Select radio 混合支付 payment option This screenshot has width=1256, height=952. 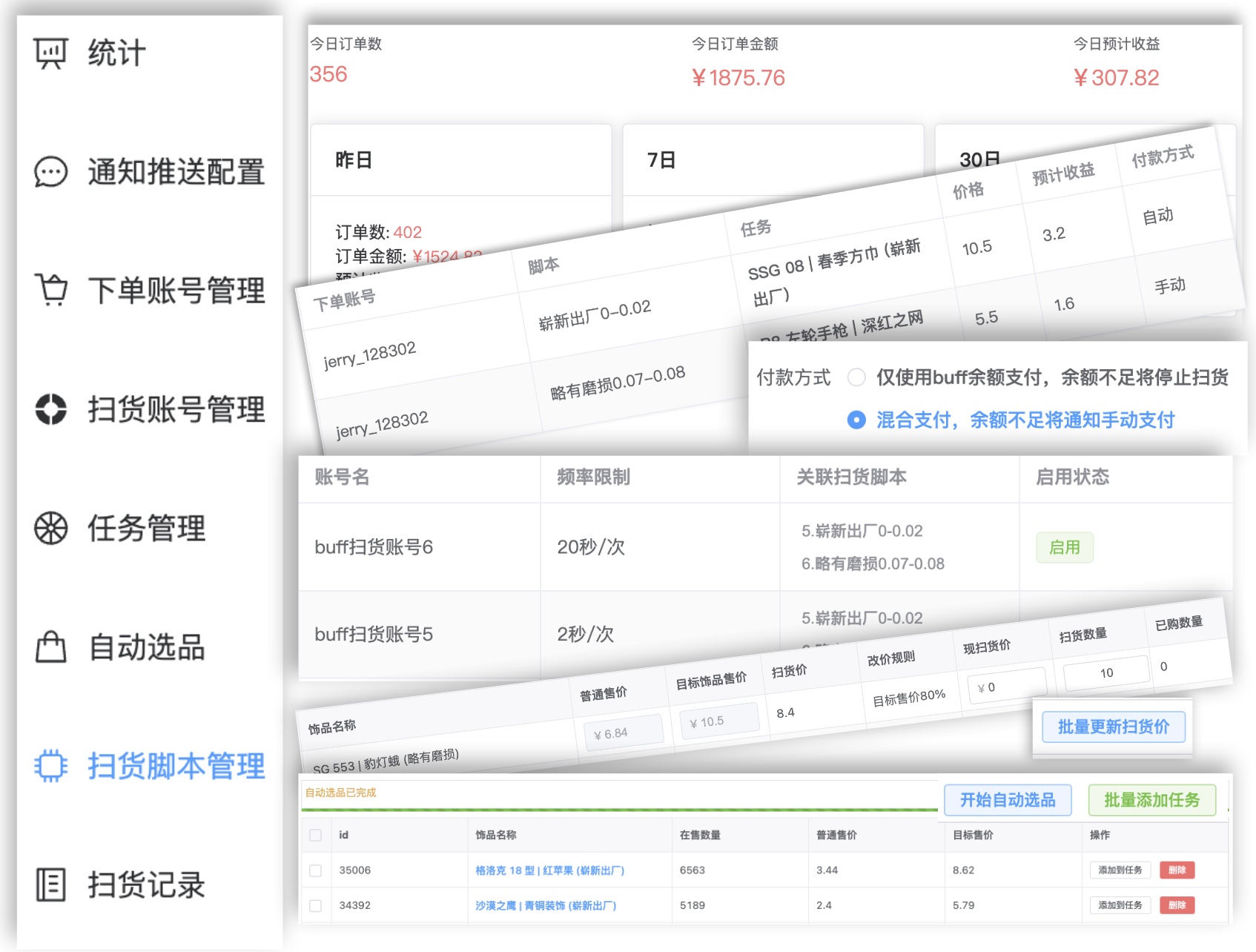[x=856, y=420]
